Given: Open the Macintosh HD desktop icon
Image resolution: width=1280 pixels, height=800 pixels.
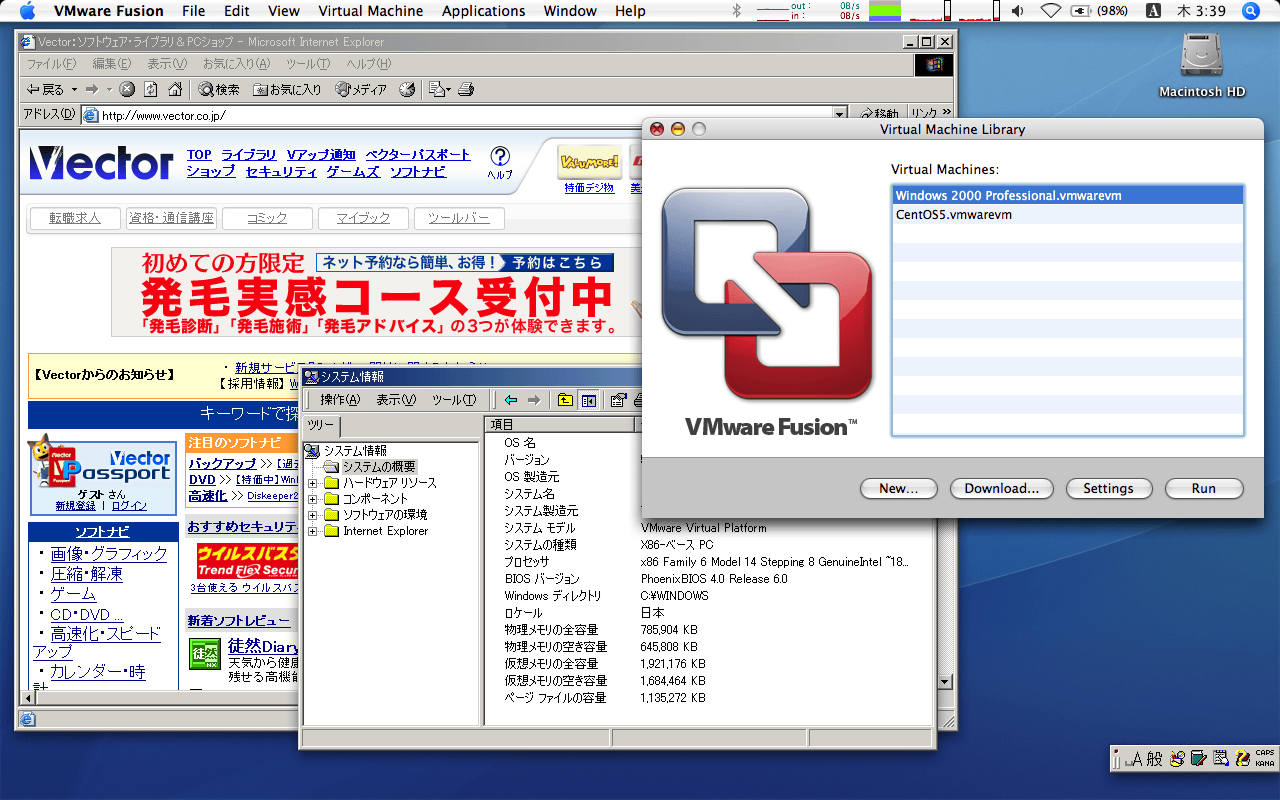Looking at the screenshot, I should point(1202,65).
